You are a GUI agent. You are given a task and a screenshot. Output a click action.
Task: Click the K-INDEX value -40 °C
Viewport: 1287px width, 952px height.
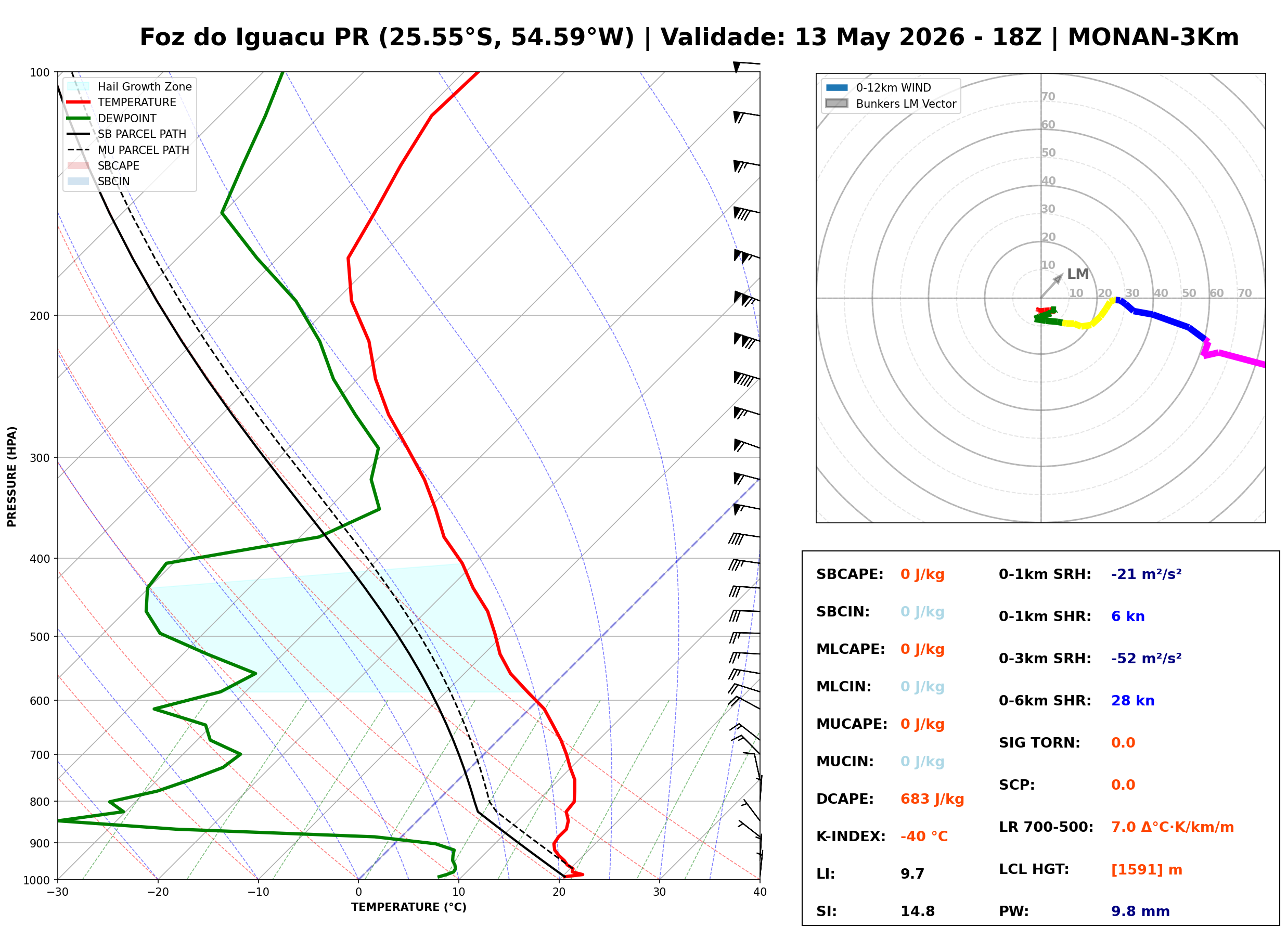924,837
